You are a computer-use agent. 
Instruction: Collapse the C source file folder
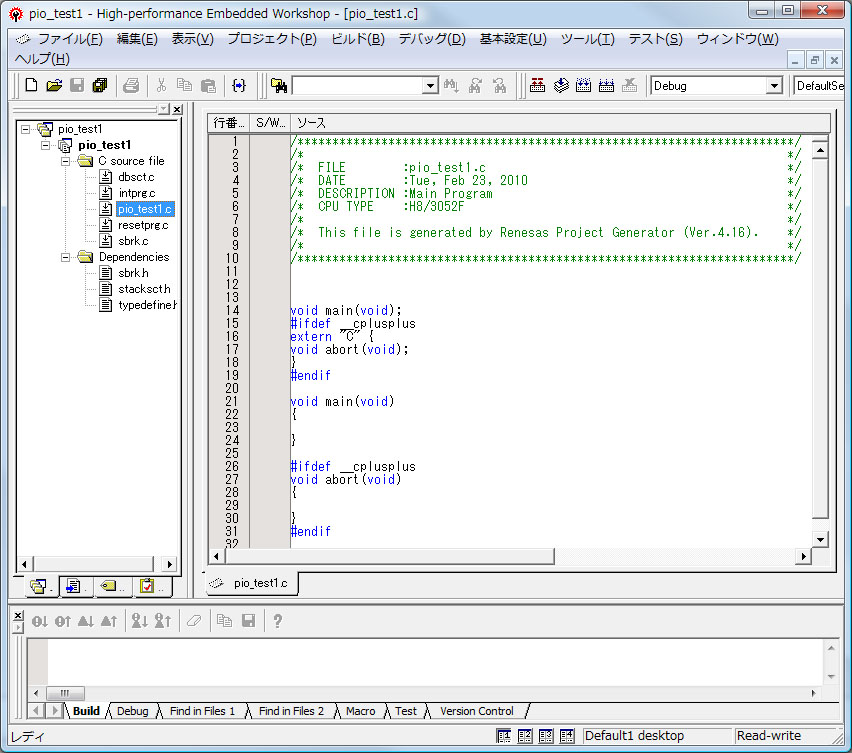pyautogui.click(x=65, y=161)
